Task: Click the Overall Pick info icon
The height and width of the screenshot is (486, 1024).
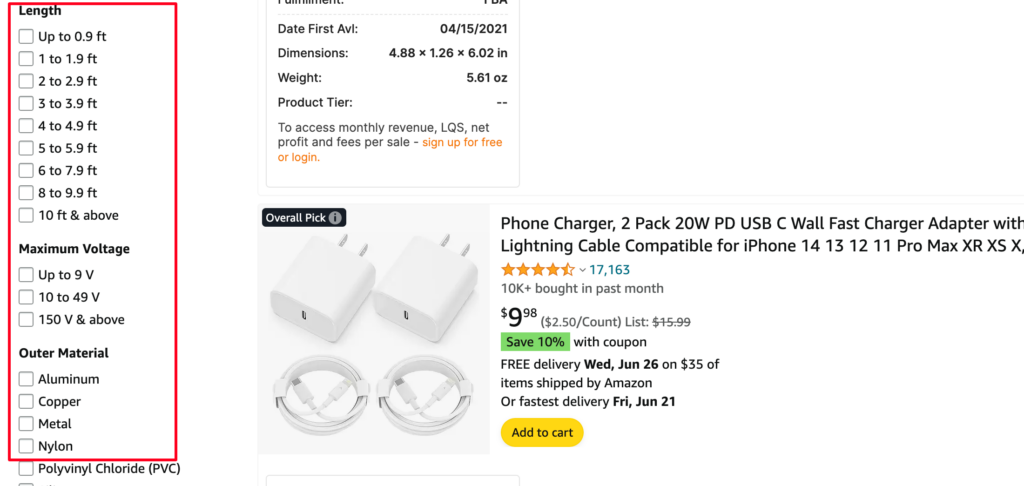Action: point(335,218)
